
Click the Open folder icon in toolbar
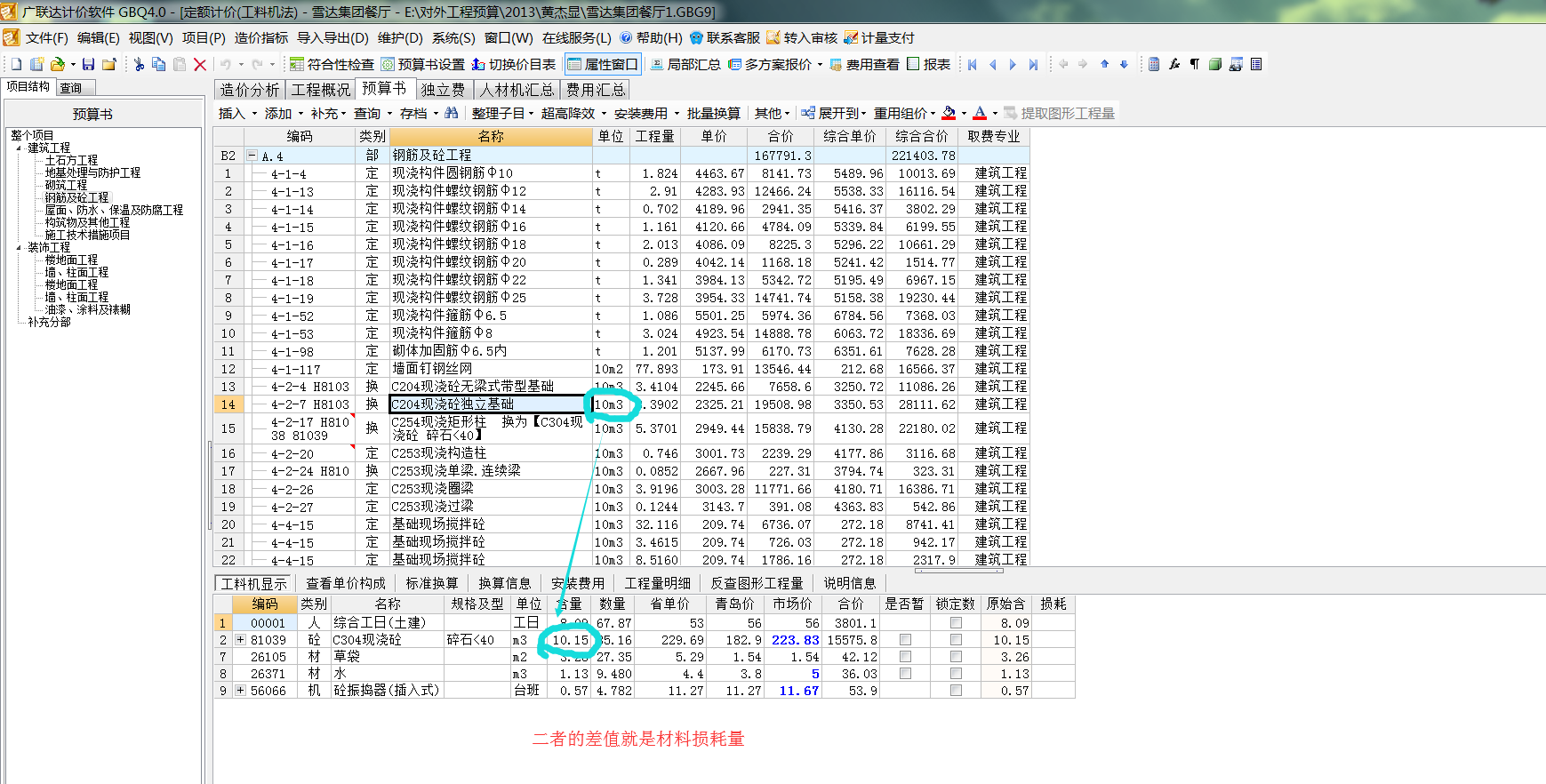[x=58, y=64]
